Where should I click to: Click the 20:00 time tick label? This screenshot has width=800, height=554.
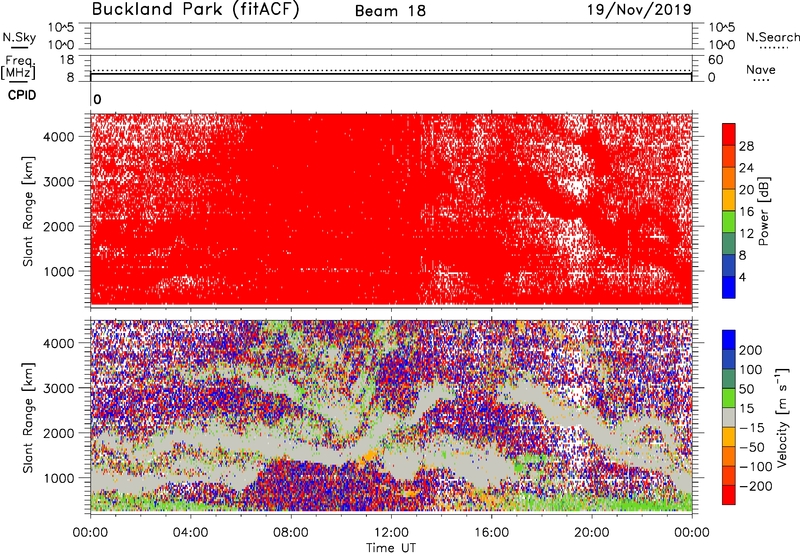[x=591, y=533]
